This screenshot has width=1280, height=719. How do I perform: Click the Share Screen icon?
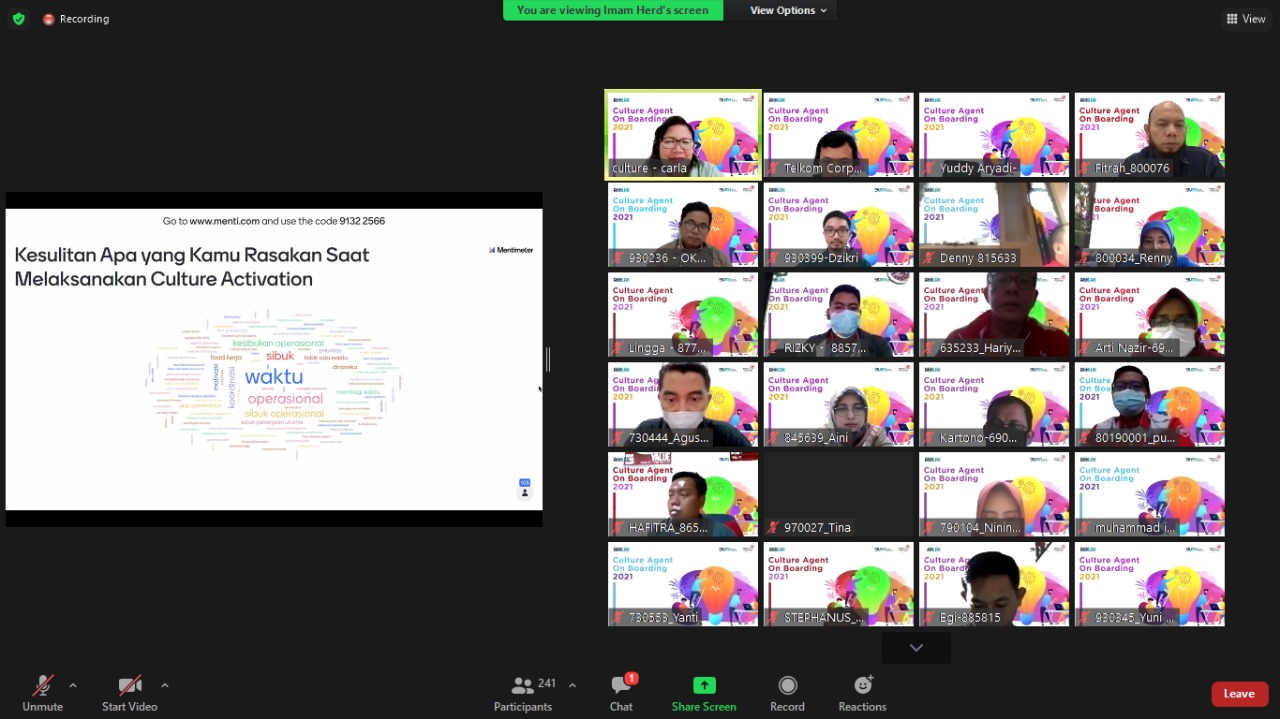click(x=704, y=686)
